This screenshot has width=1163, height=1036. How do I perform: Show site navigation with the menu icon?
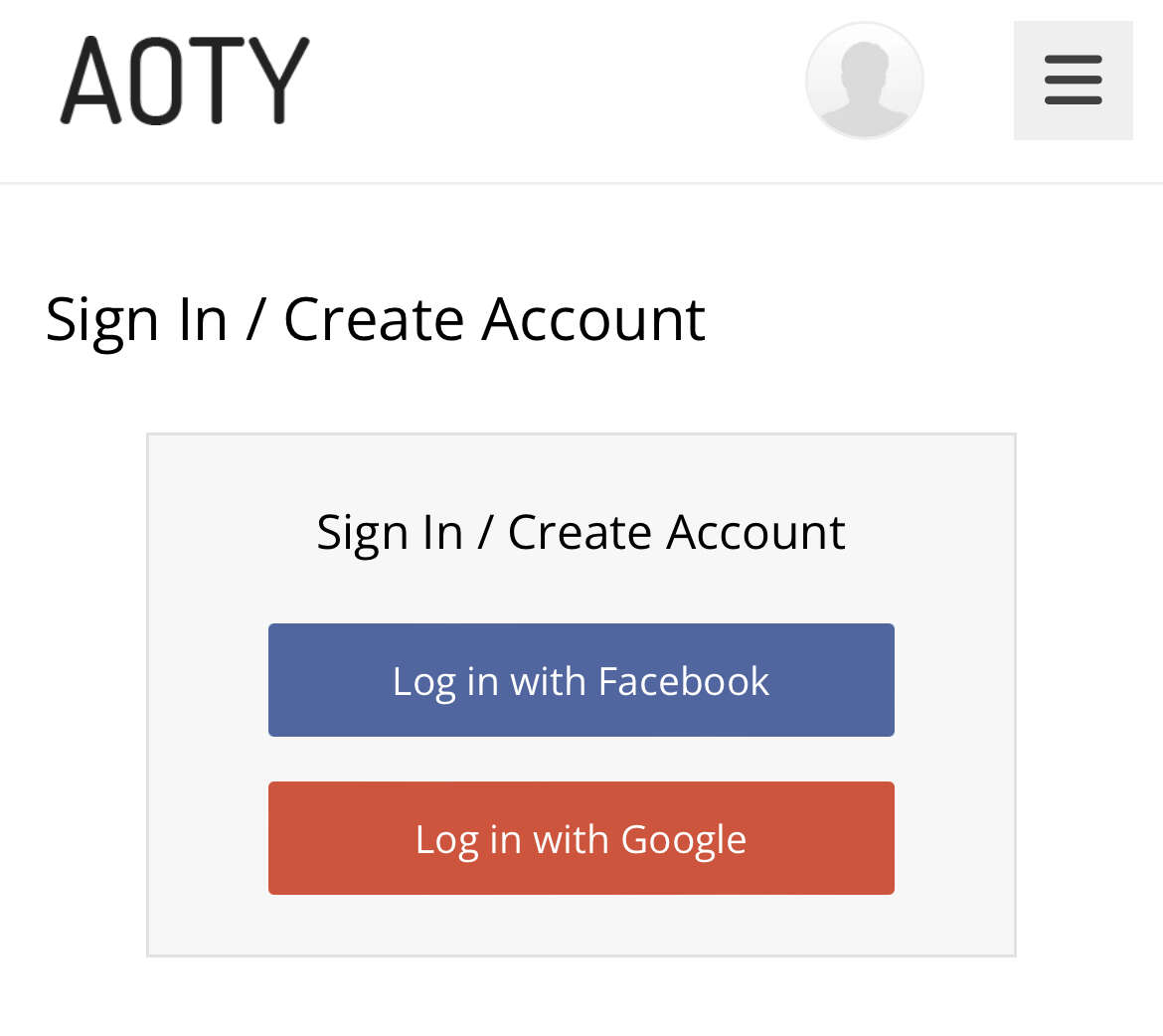[x=1073, y=80]
